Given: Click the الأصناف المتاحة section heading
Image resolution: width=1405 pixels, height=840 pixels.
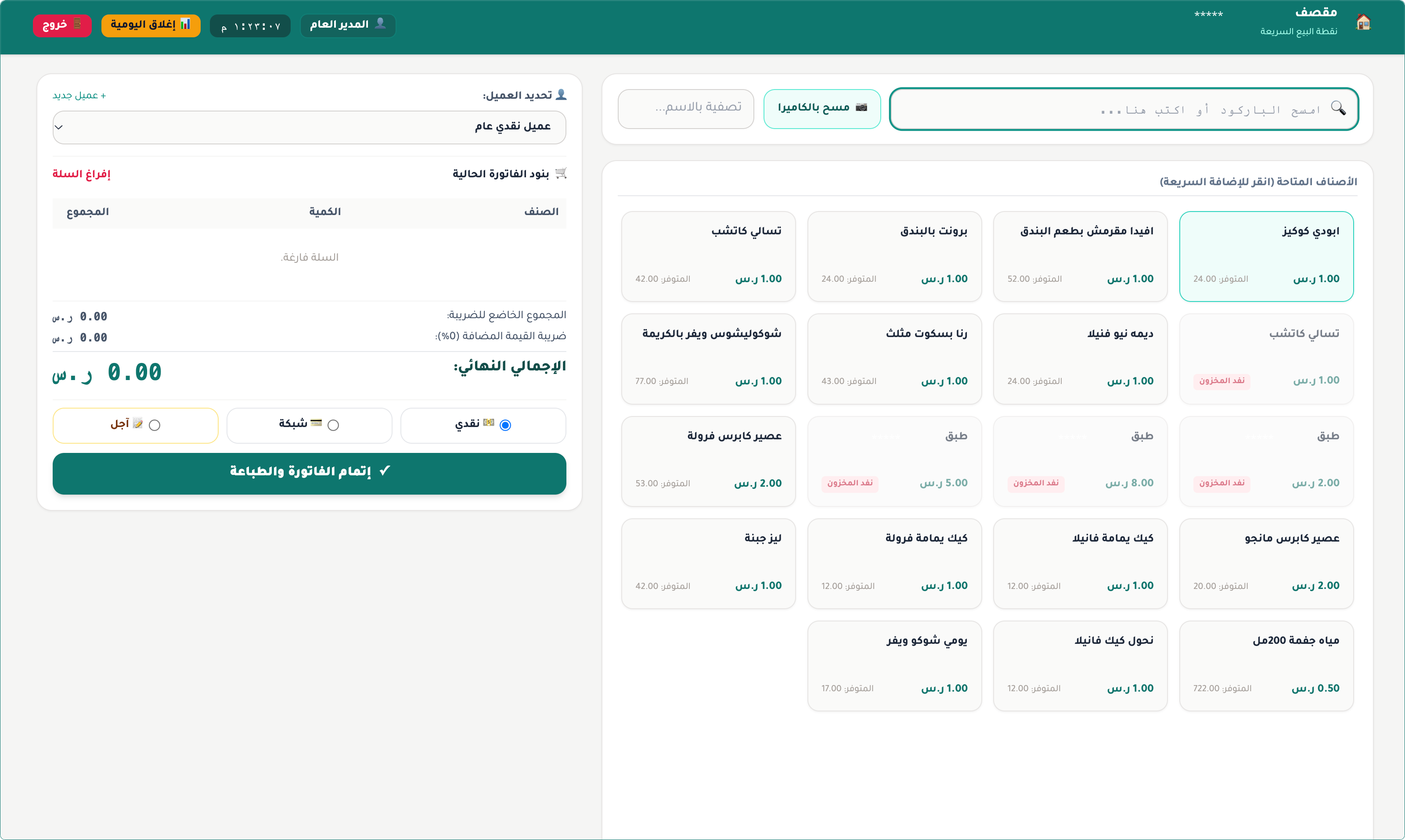Looking at the screenshot, I should 1258,182.
